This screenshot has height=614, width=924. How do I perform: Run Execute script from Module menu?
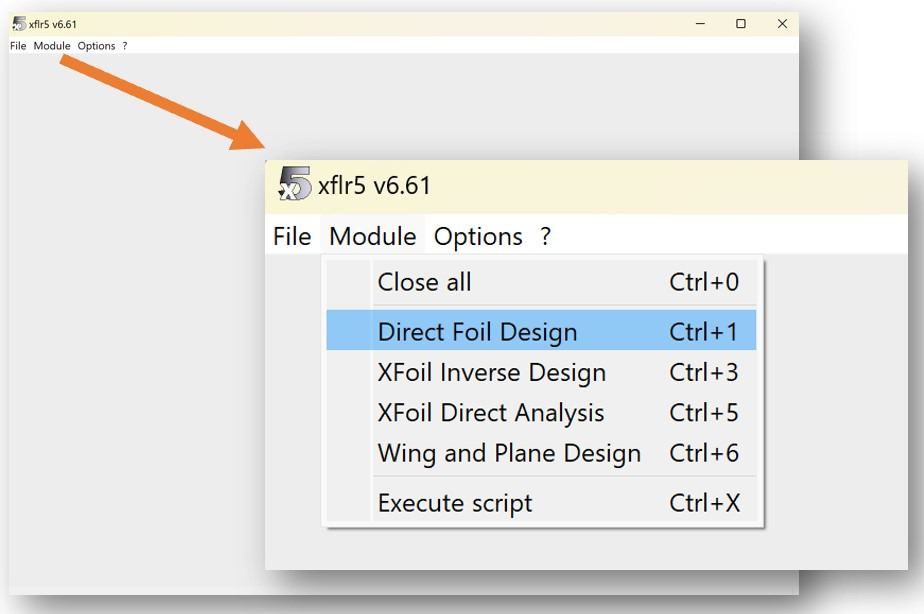click(x=454, y=503)
